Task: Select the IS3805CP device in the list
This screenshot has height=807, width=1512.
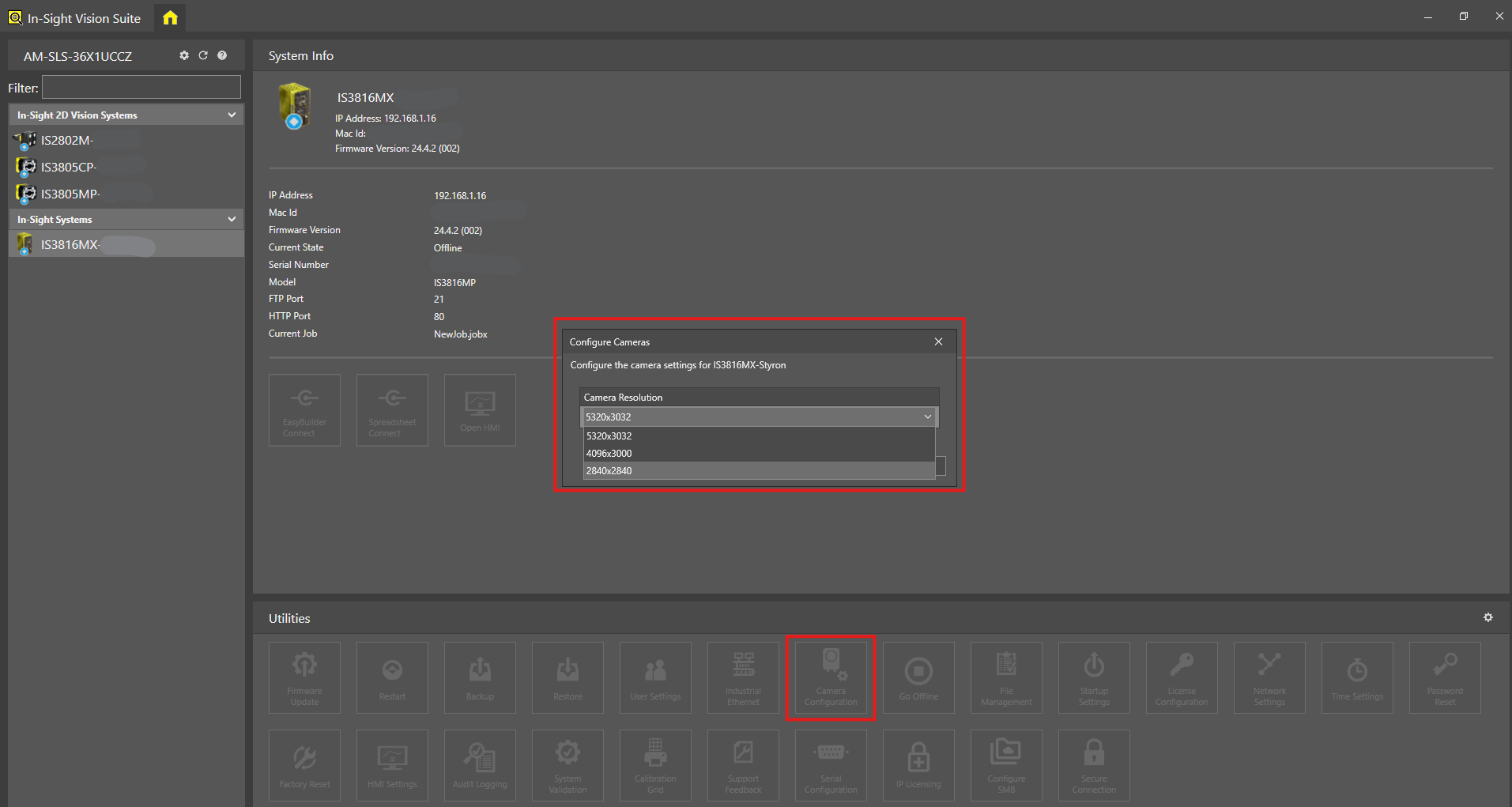Action: click(x=69, y=168)
